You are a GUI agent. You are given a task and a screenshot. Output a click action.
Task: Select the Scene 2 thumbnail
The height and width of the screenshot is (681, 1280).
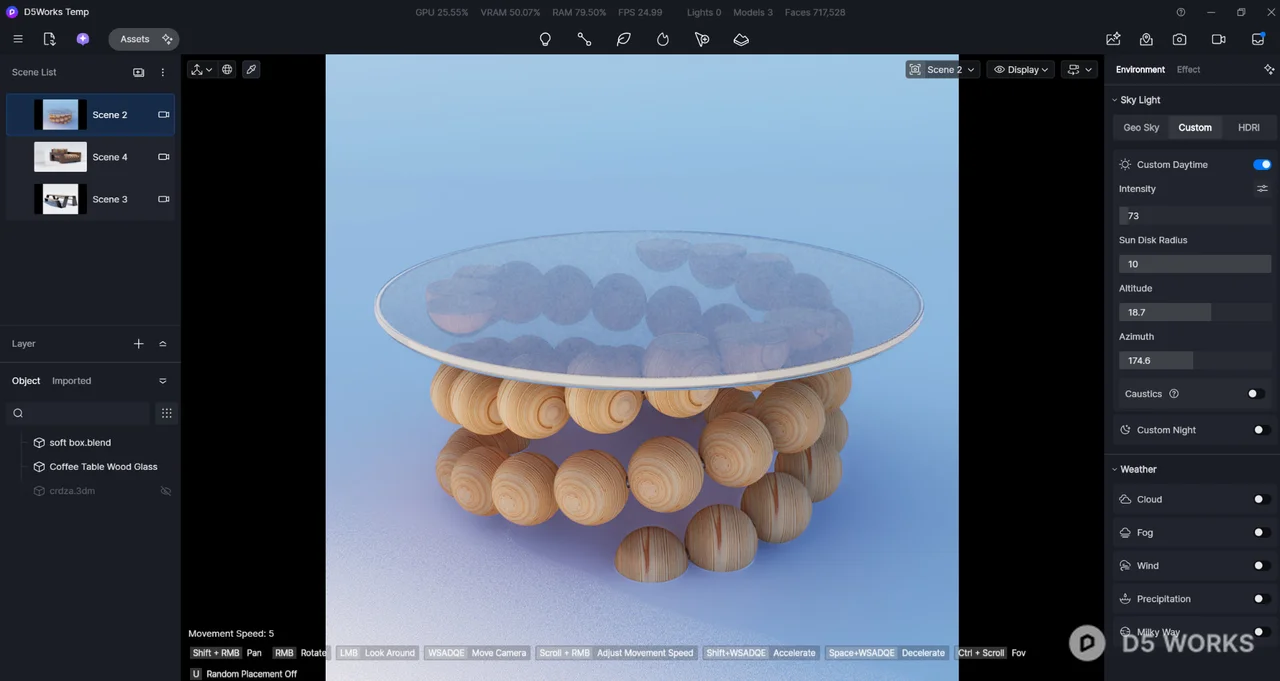pyautogui.click(x=60, y=115)
